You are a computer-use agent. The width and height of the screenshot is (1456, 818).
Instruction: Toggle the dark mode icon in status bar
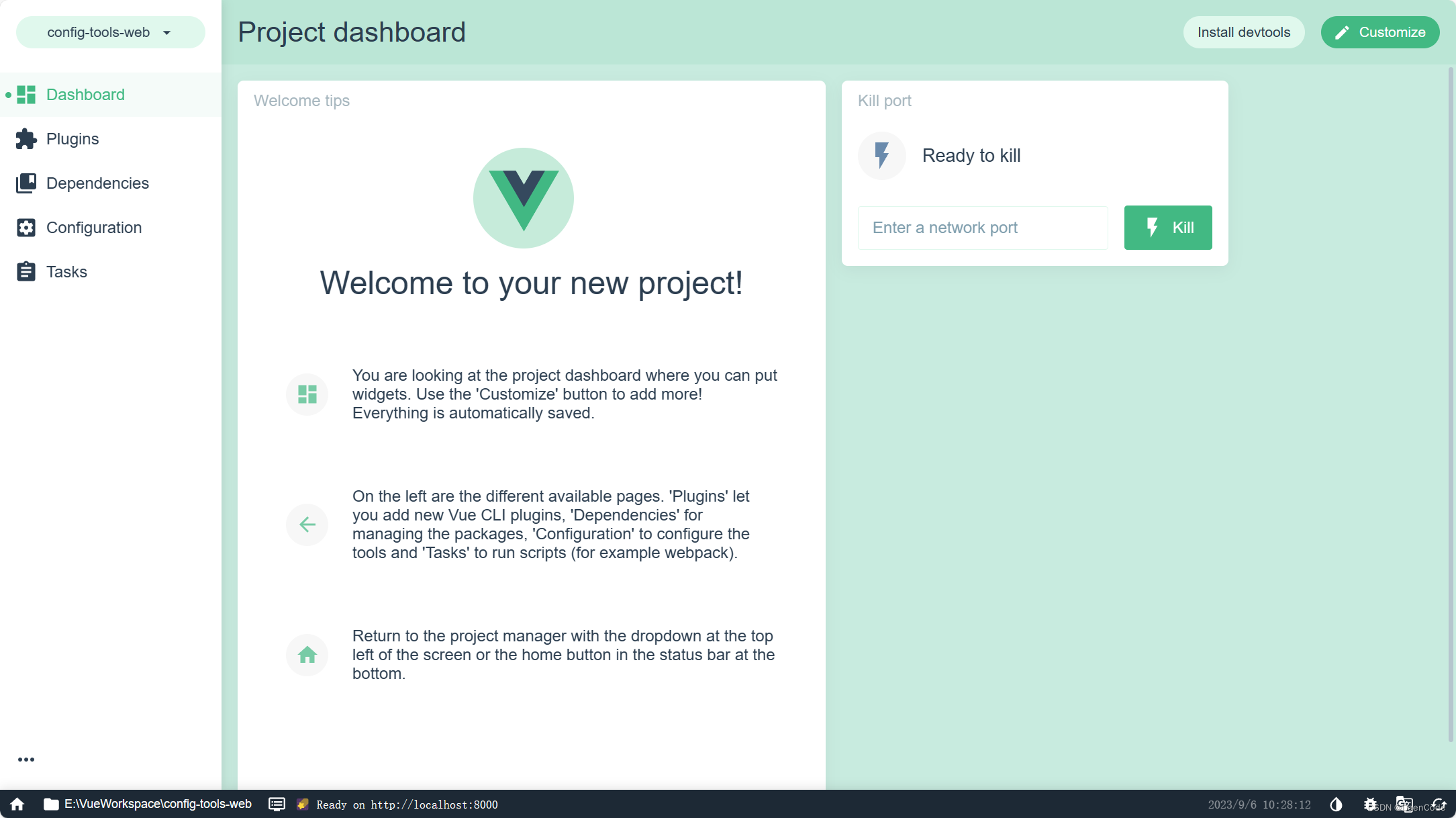1336,804
